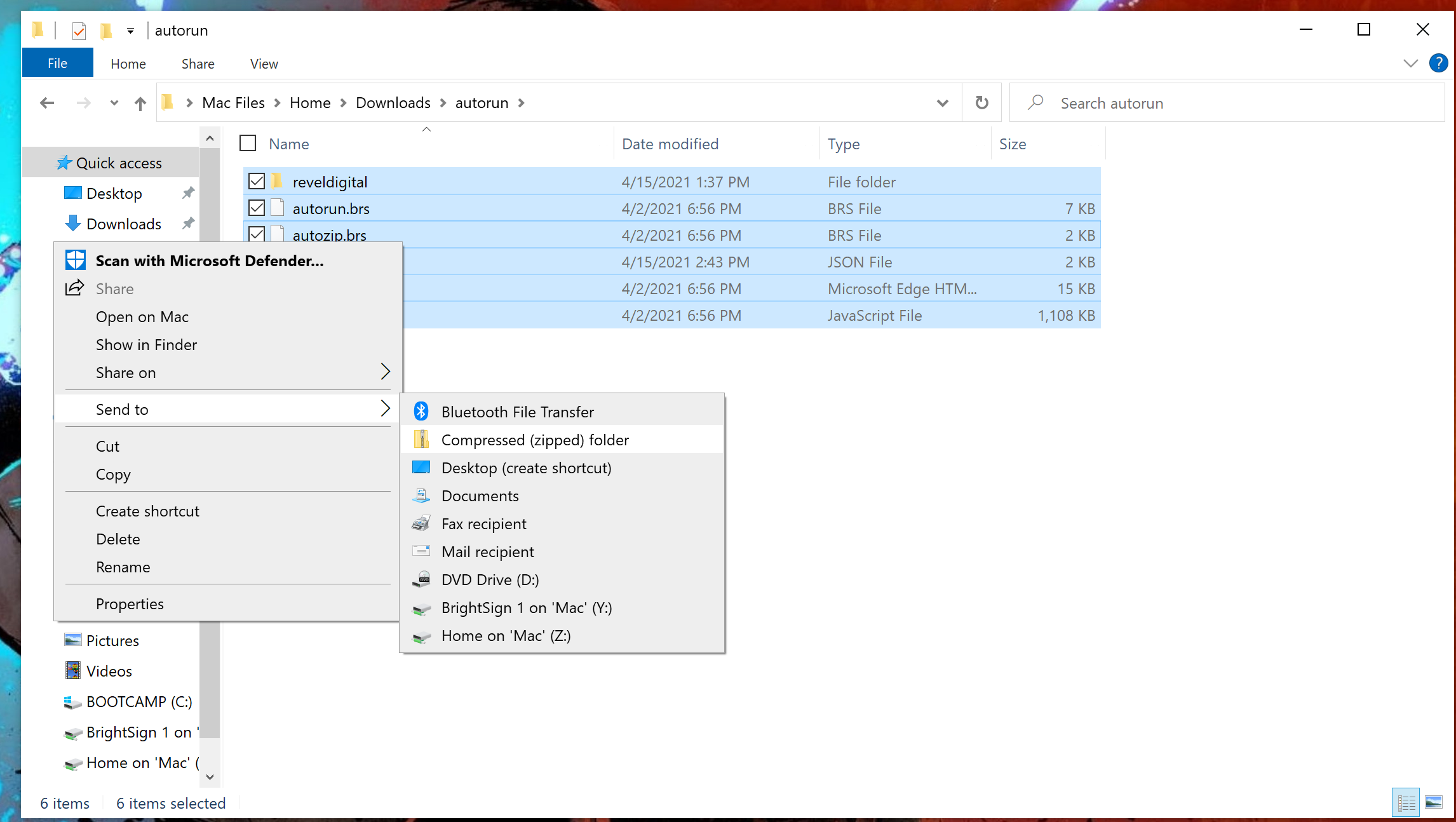This screenshot has width=1456, height=822.
Task: Click Properties icon in quick access toolbar
Action: pyautogui.click(x=79, y=30)
